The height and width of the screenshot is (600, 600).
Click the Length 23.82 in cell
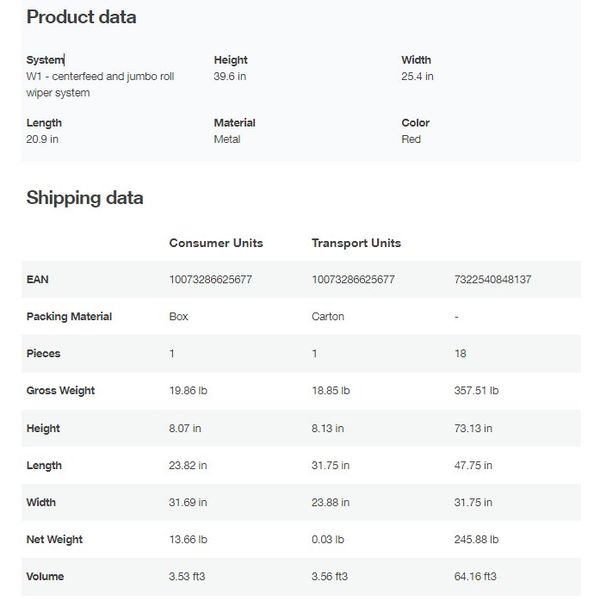(188, 465)
